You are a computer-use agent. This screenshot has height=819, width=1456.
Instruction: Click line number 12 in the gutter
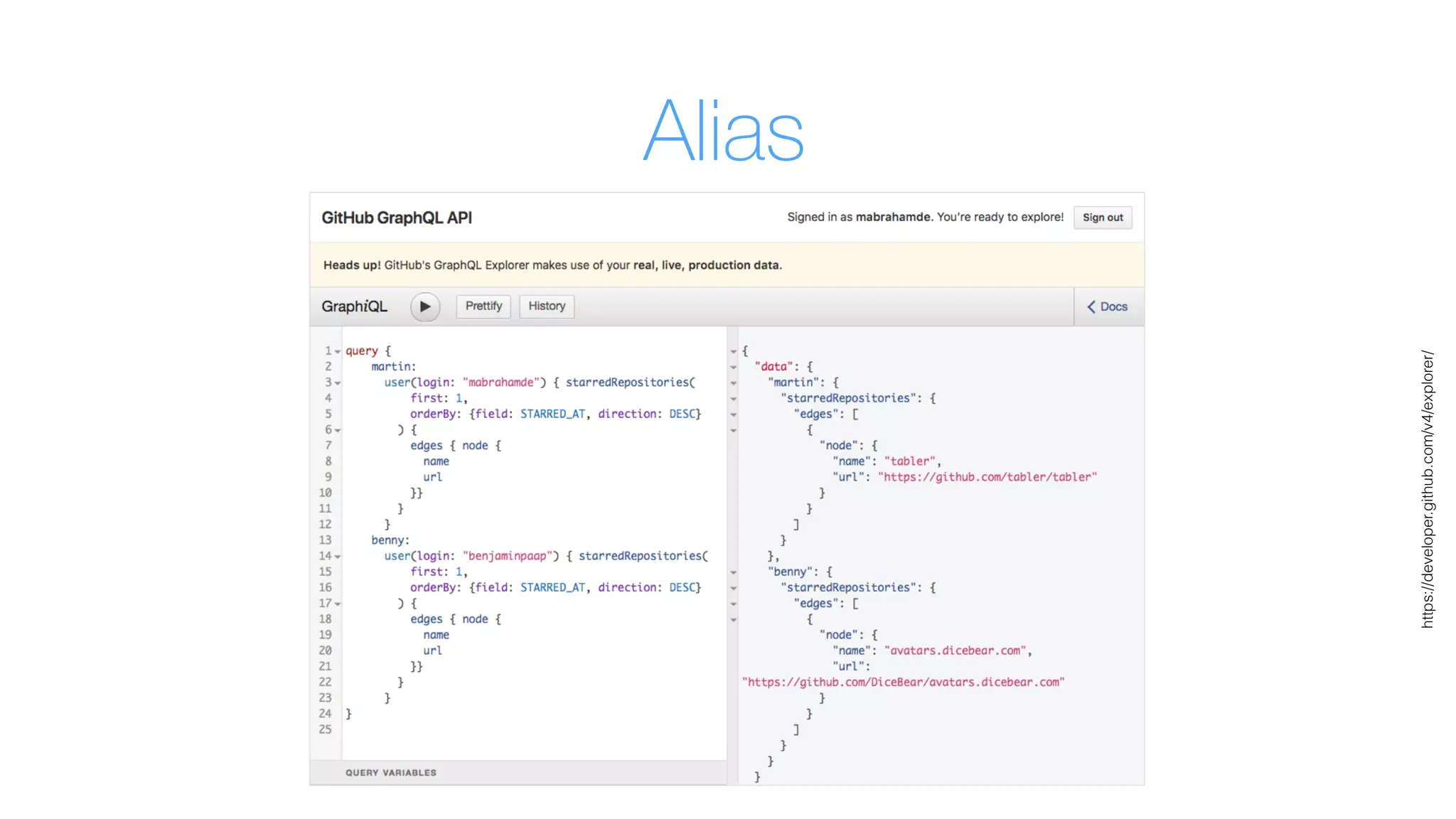pyautogui.click(x=325, y=525)
